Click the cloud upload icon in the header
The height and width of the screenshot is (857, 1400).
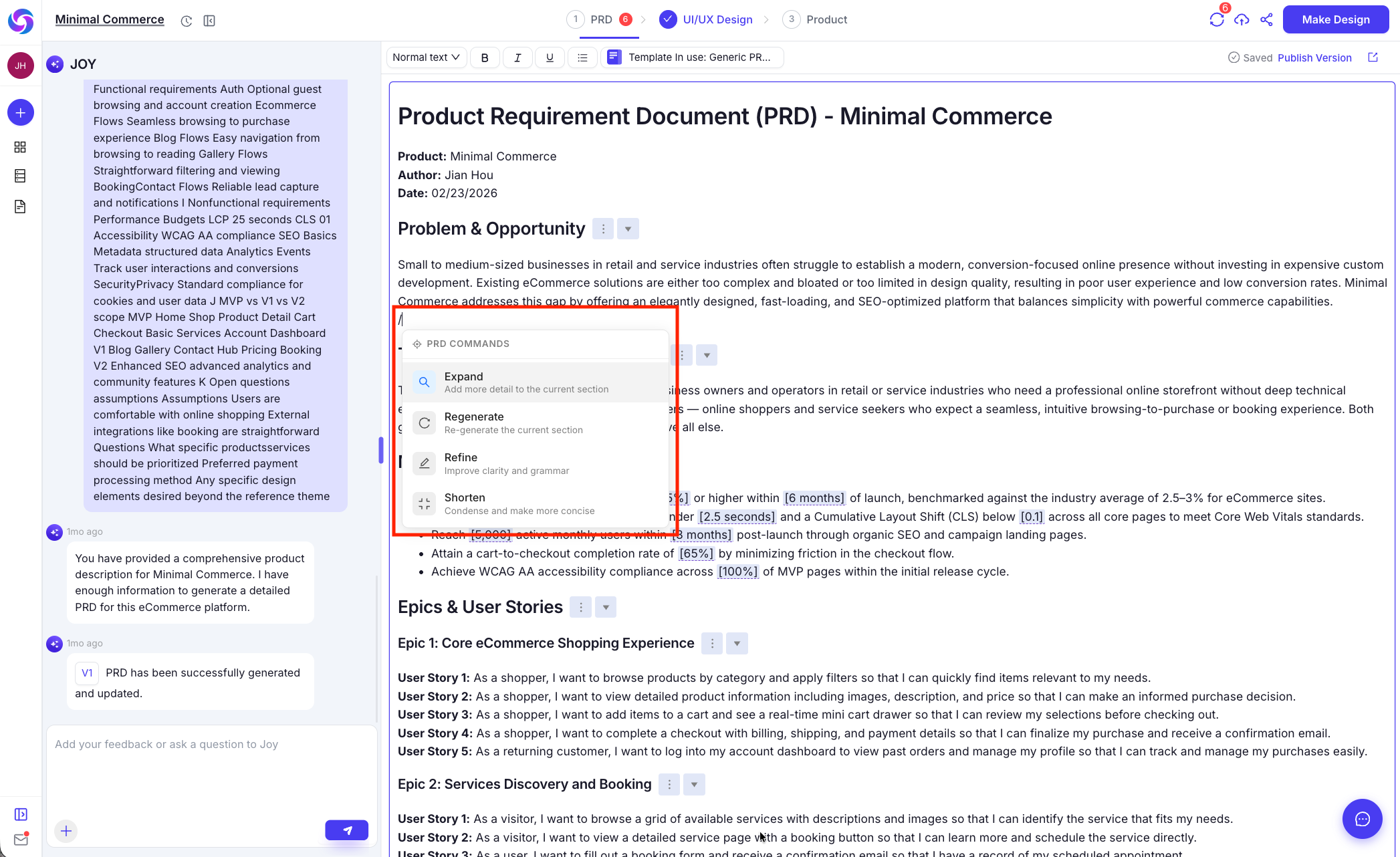[x=1242, y=19]
